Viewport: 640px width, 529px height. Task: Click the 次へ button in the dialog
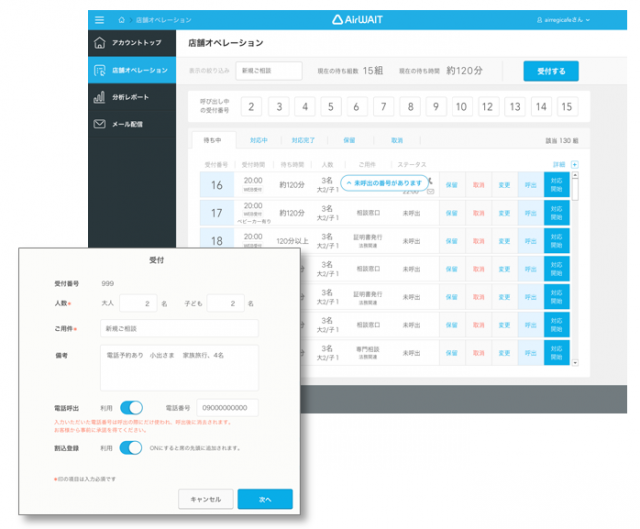coord(265,498)
